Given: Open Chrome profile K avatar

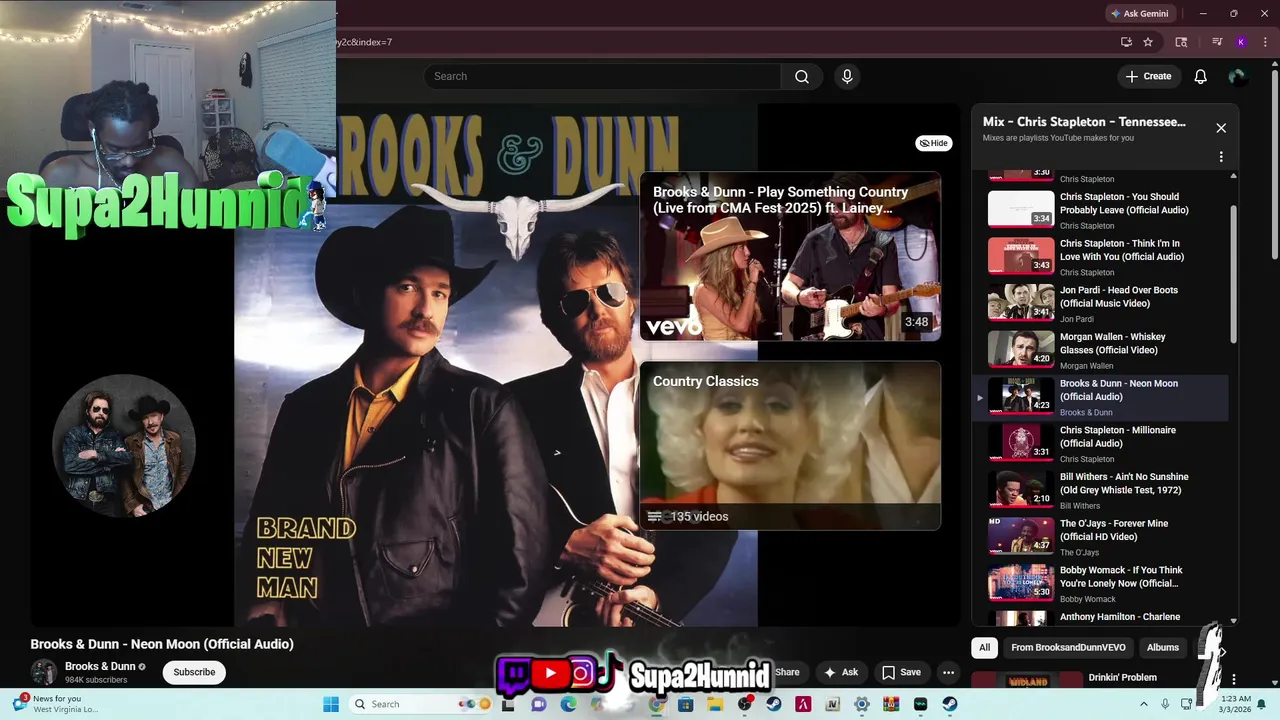Looking at the screenshot, I should pyautogui.click(x=1241, y=42).
